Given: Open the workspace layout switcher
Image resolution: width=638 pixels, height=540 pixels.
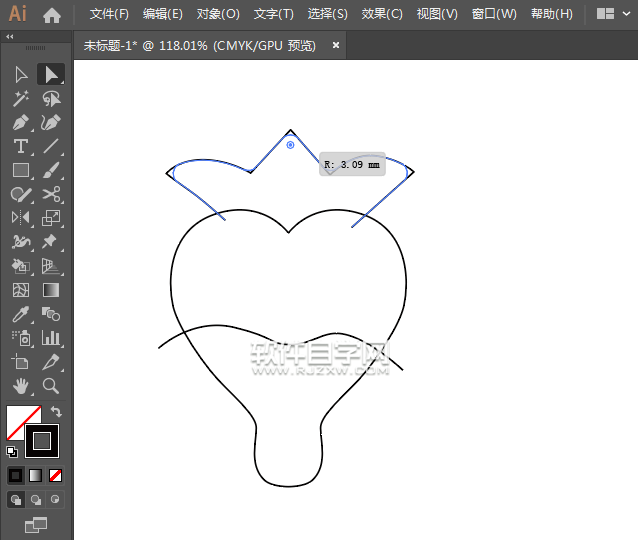Looking at the screenshot, I should 605,15.
